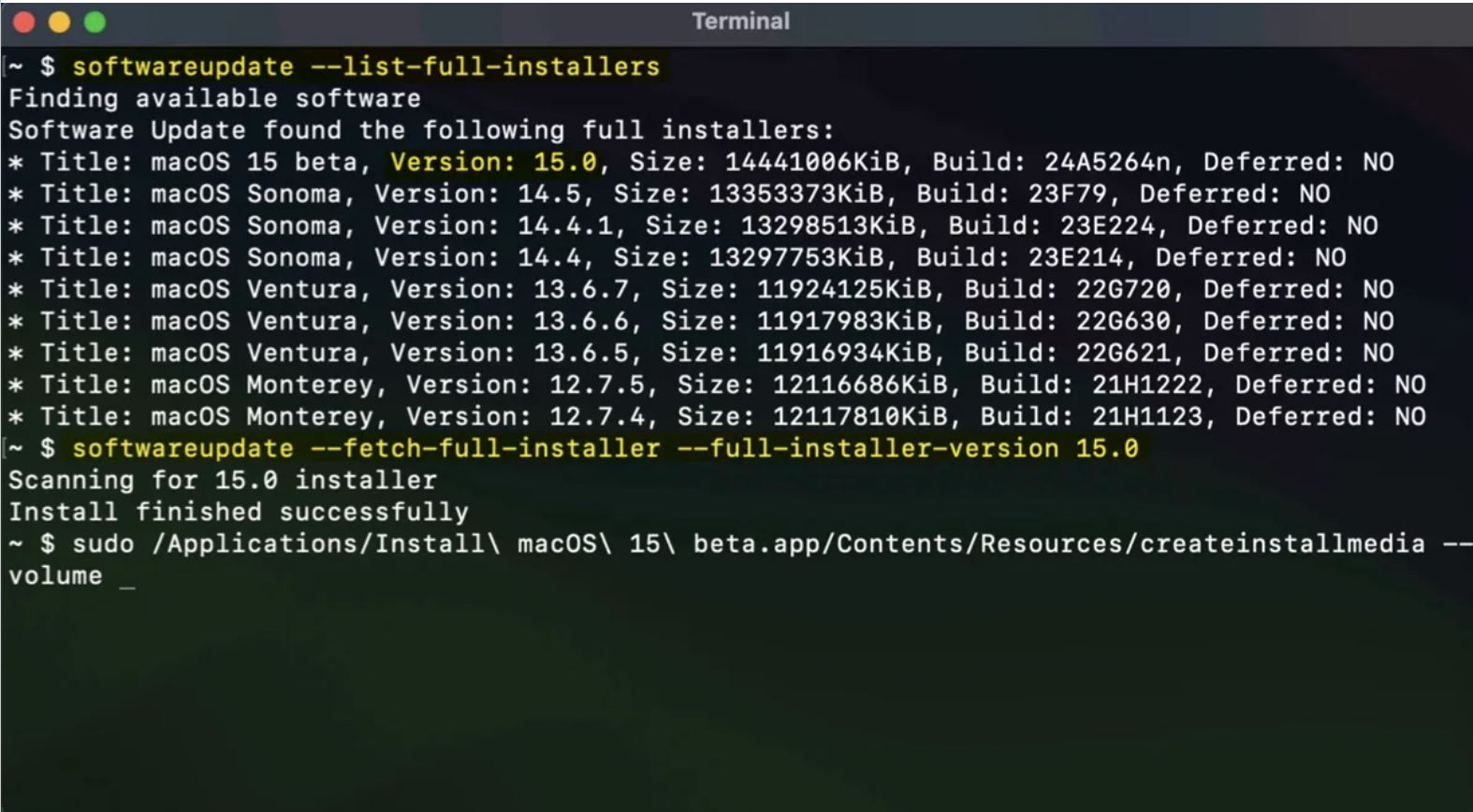1473x812 pixels.
Task: Click build number 22G720
Action: tap(1123, 289)
